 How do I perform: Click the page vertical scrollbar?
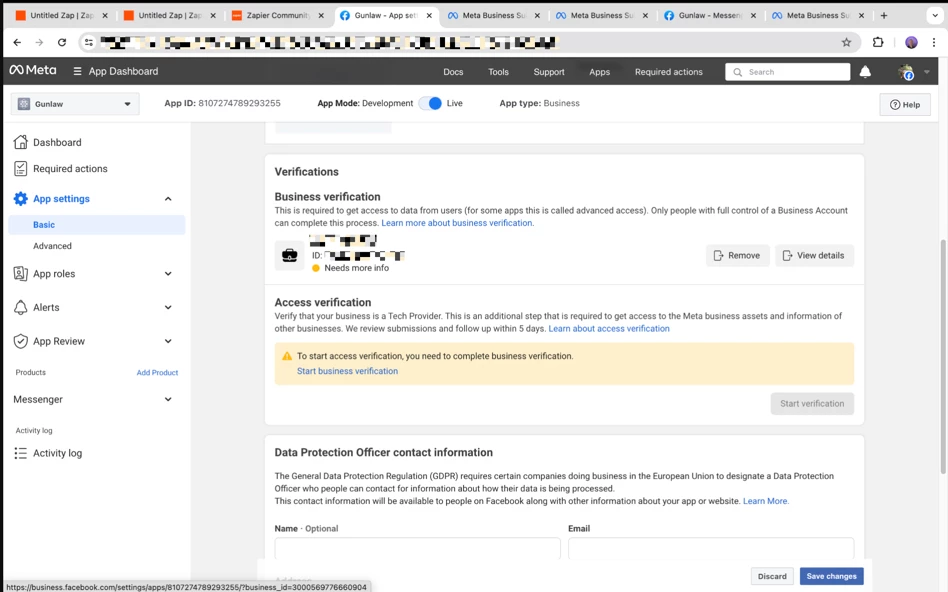coord(943,357)
